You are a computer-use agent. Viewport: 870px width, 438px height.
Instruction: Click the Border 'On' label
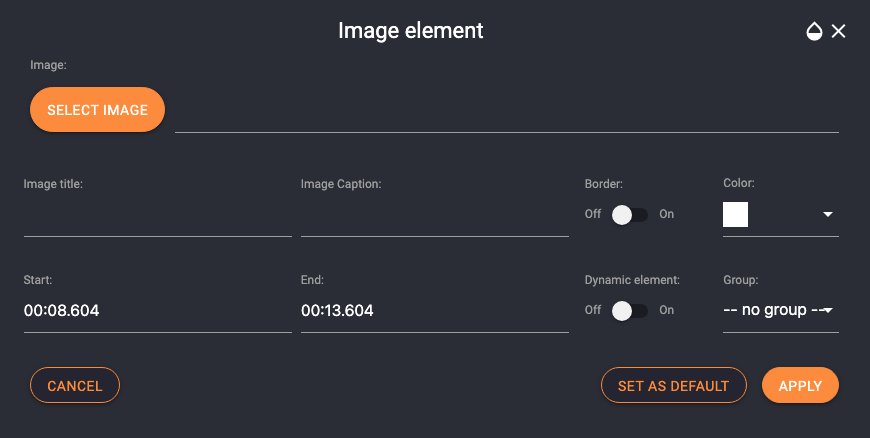pos(666,214)
